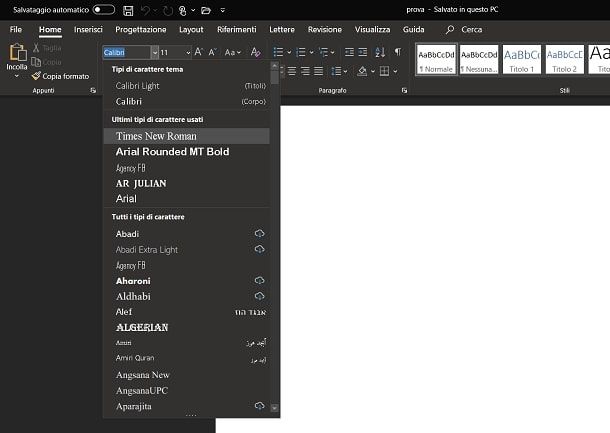Screen dimensions: 610x433
Task: Select Calibri Light (Titoli) theme font
Action: point(186,86)
